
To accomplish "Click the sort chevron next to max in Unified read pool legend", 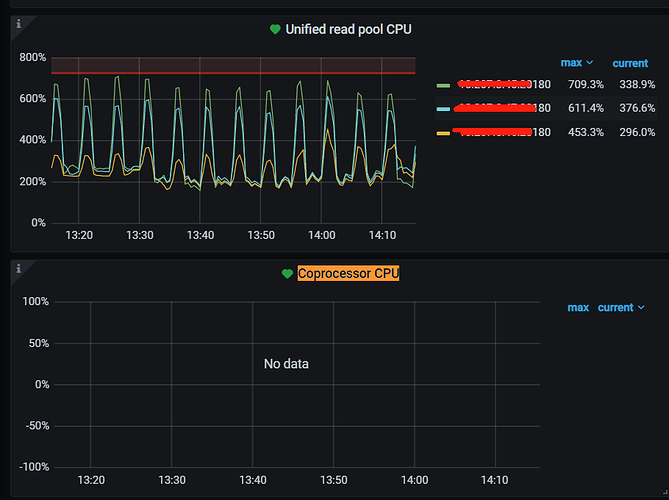I will tap(590, 63).
